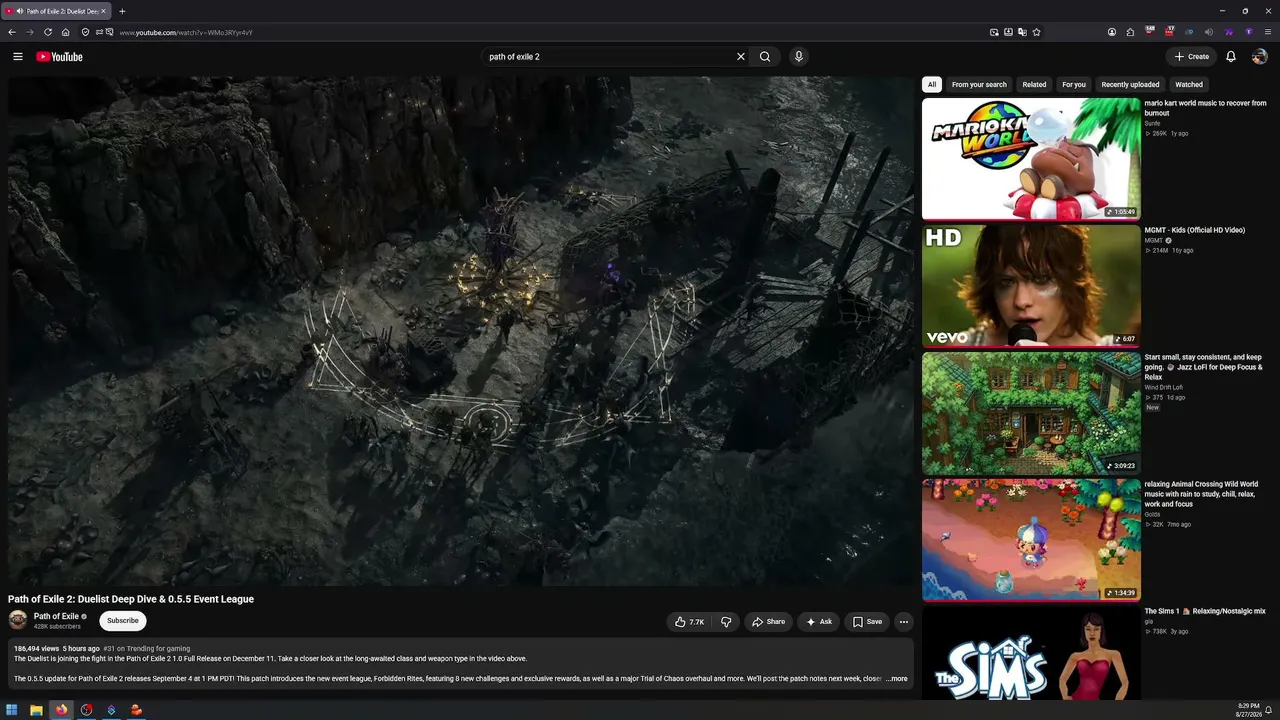
Task: Open the purple shield extension icon
Action: (1249, 32)
